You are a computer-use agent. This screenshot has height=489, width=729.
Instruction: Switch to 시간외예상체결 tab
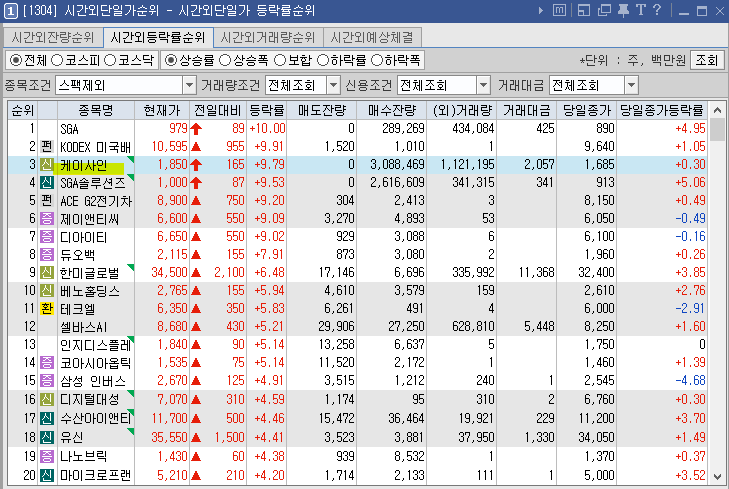coord(371,37)
